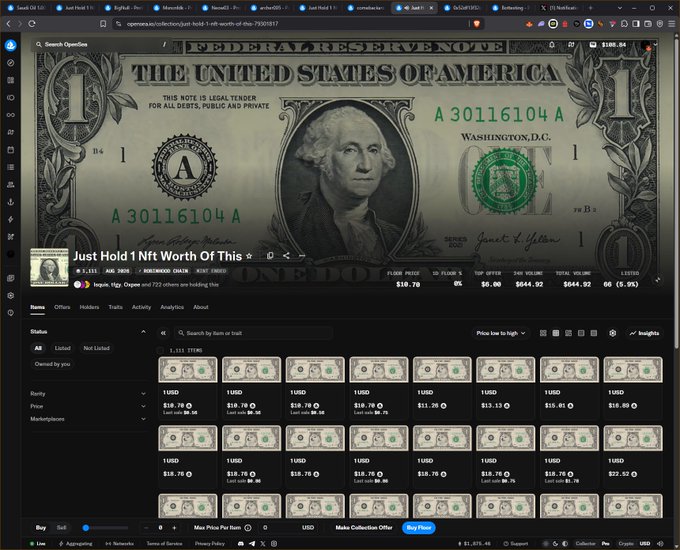This screenshot has width=680, height=550.
Task: Focus the Search OpenSea field
Action: coord(101,44)
